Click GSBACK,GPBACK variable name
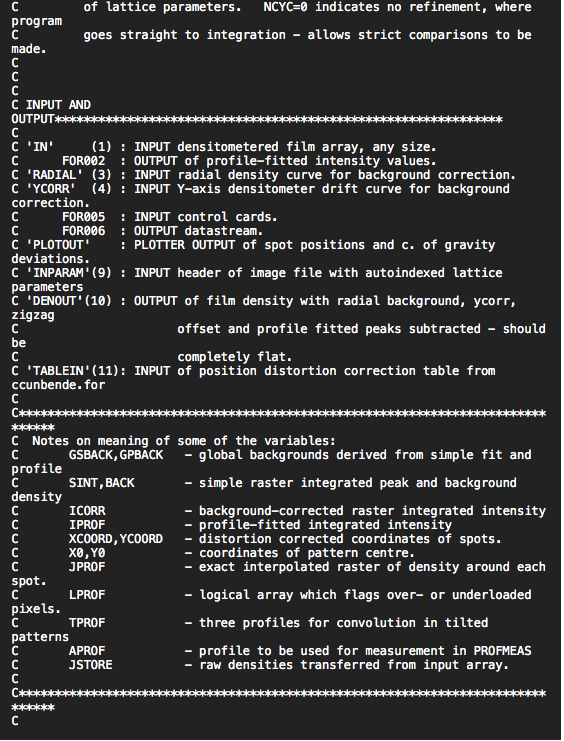This screenshot has height=741, width=564. point(116,455)
